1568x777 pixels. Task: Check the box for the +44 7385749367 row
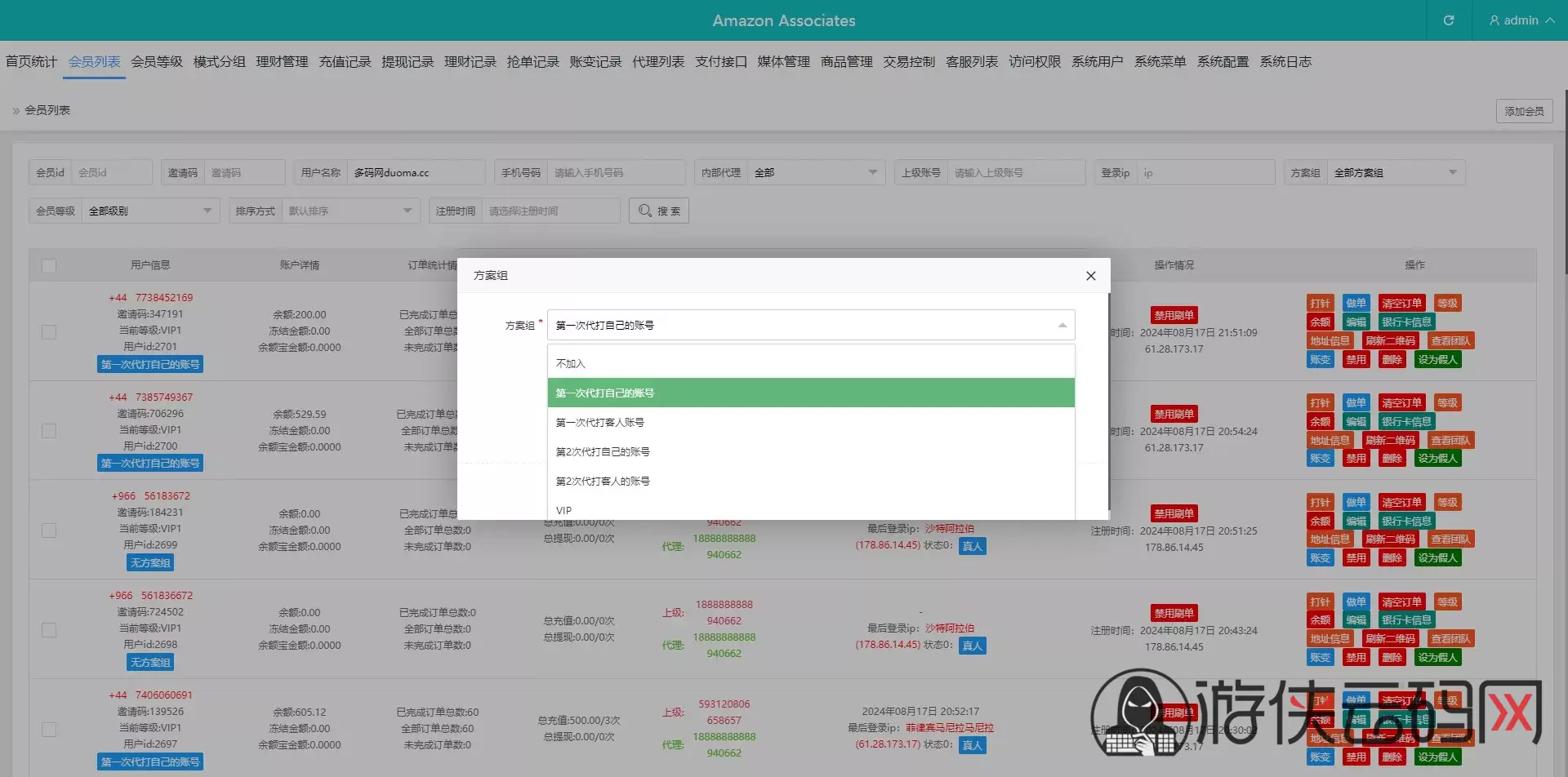[49, 431]
